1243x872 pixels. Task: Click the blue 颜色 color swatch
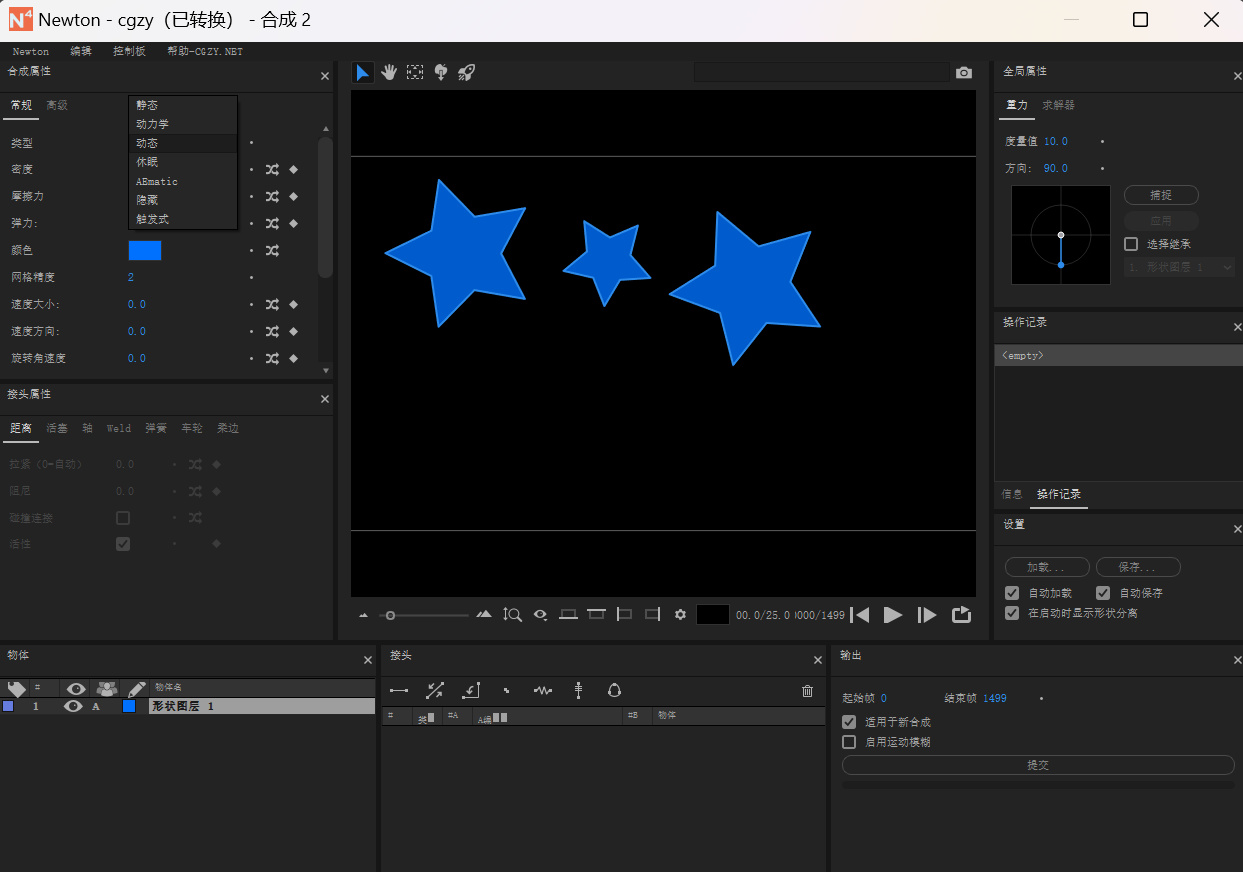pyautogui.click(x=145, y=250)
